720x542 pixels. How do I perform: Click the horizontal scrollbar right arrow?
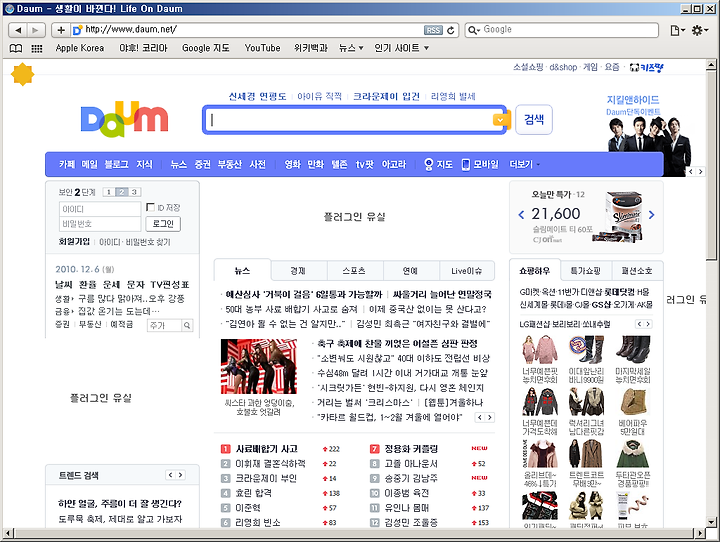700,533
